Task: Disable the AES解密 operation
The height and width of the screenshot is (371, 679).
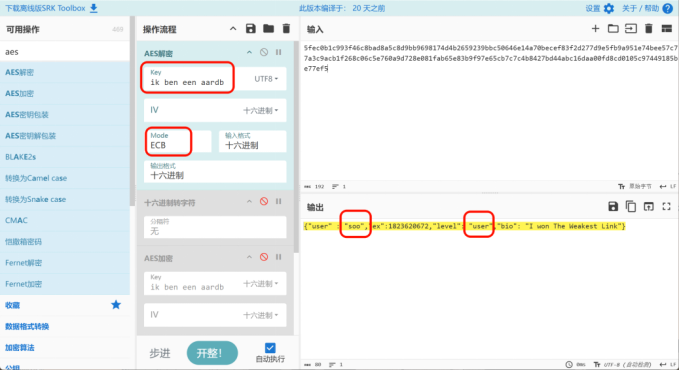Action: 264,52
